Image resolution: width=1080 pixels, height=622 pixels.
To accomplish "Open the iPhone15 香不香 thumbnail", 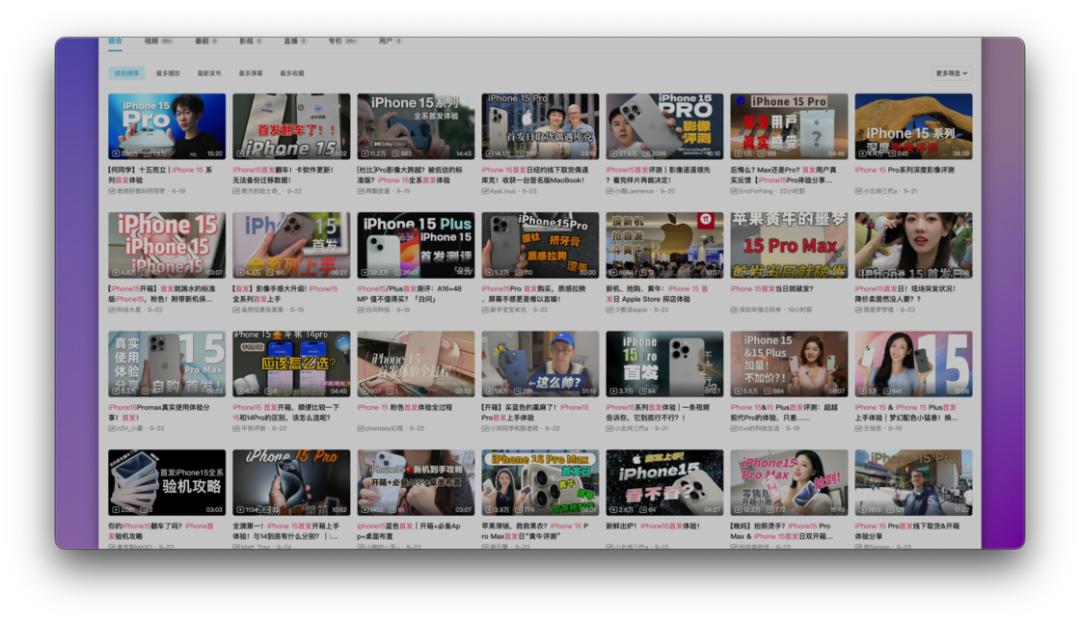I will pyautogui.click(x=665, y=483).
